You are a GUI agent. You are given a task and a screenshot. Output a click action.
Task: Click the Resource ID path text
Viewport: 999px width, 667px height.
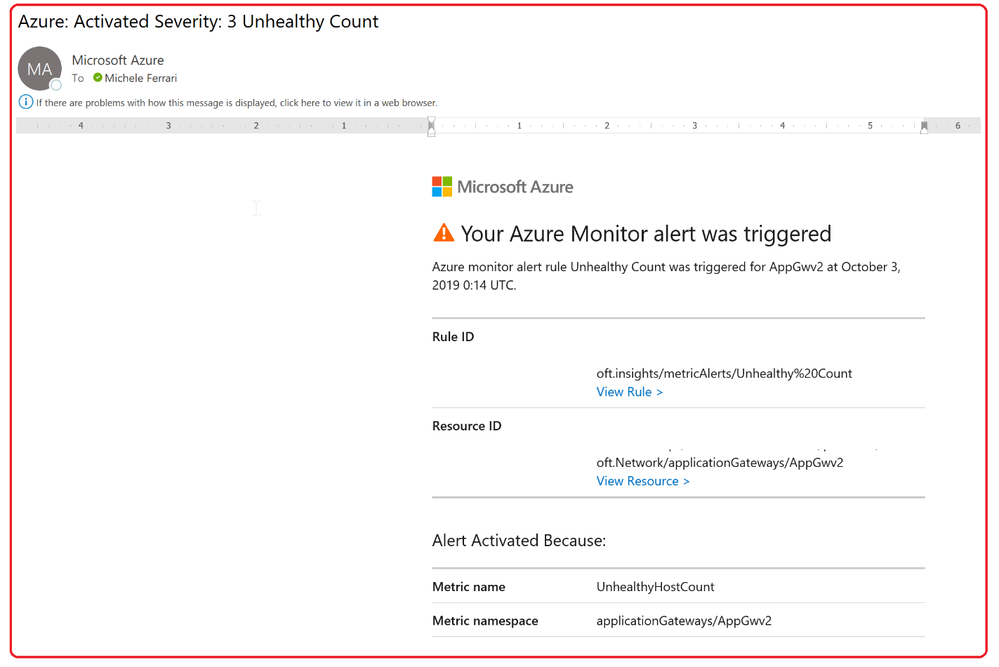tap(719, 463)
